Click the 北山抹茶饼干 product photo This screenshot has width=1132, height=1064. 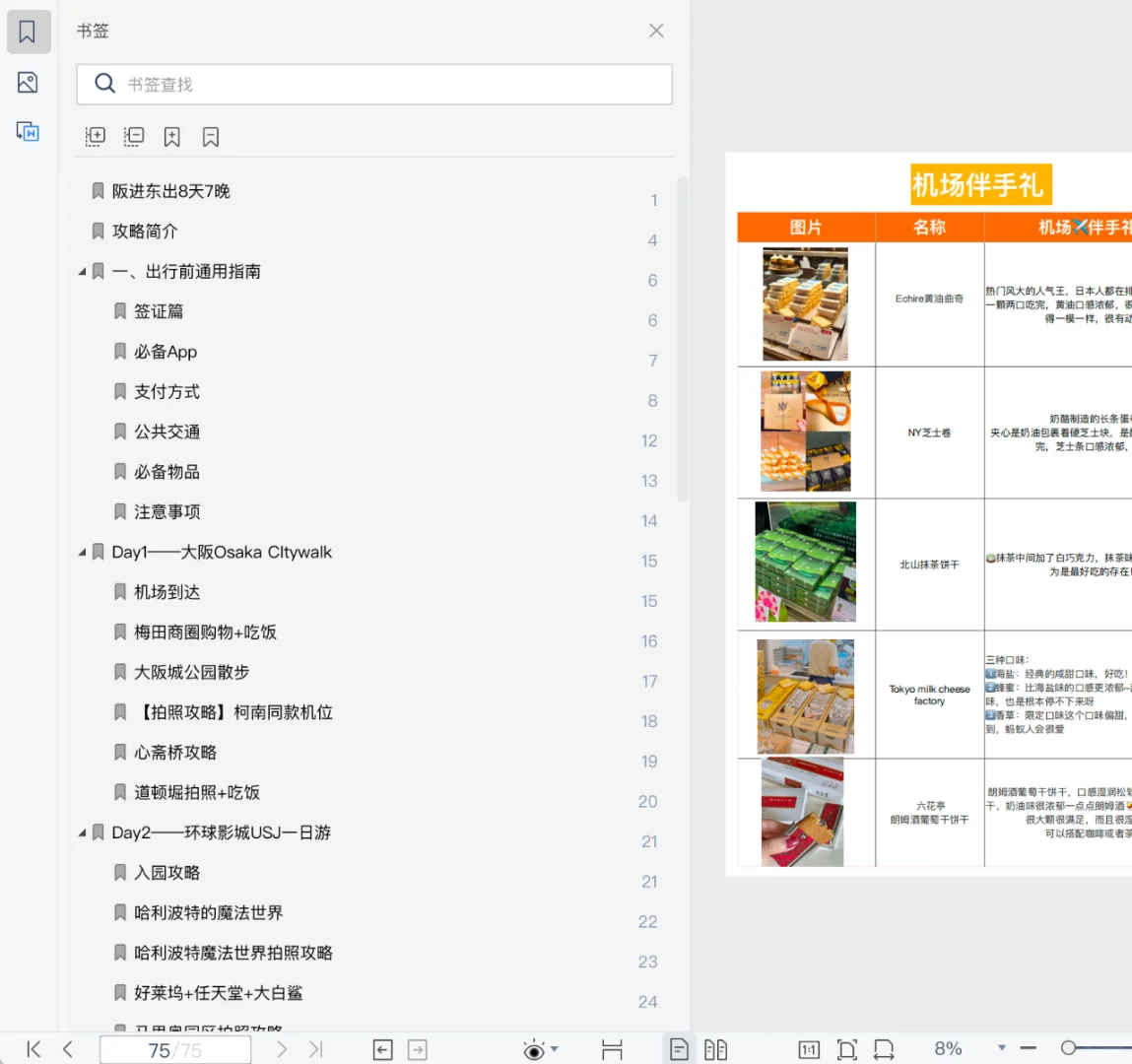[x=805, y=562]
